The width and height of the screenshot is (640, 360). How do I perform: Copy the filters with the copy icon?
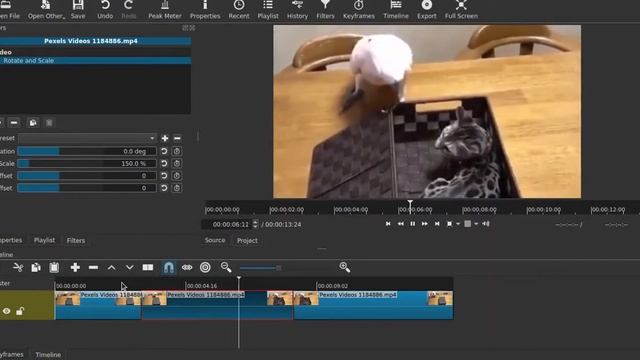[x=33, y=122]
